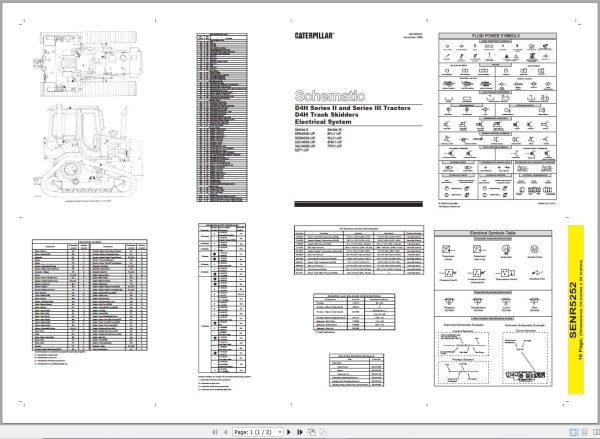Go to the first page
The image size is (600, 439).
click(215, 432)
